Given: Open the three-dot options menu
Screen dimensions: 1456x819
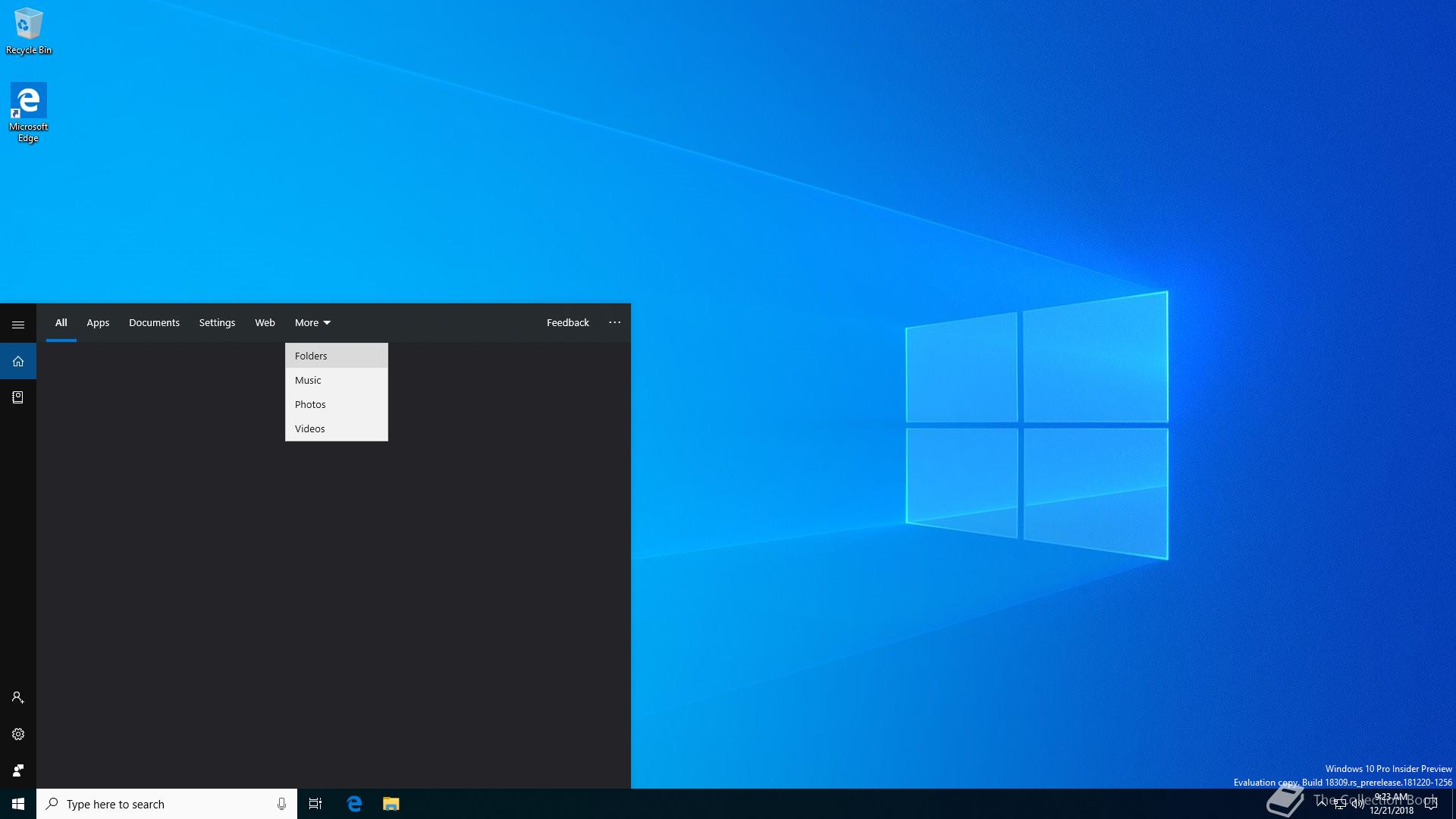Looking at the screenshot, I should (614, 322).
